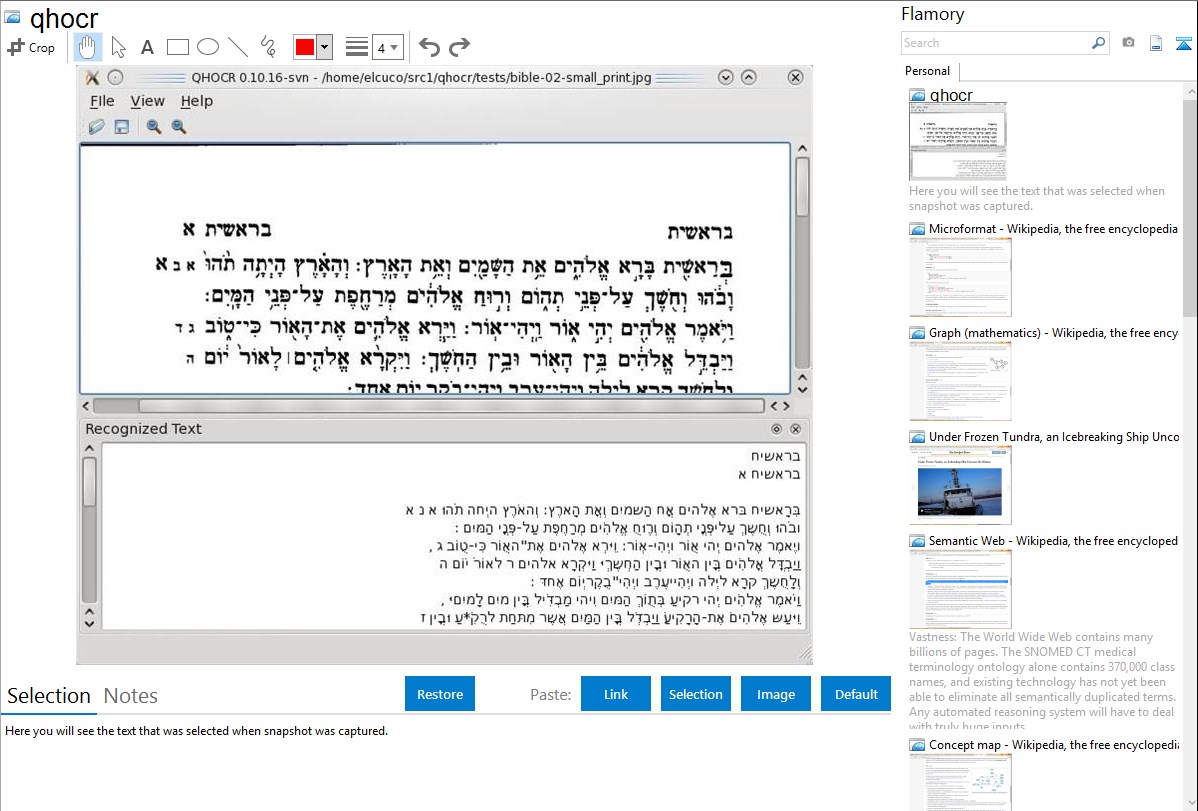Screen dimensions: 1198x811
Task: Open the qhocr snapshot thumbnail
Action: (x=957, y=142)
